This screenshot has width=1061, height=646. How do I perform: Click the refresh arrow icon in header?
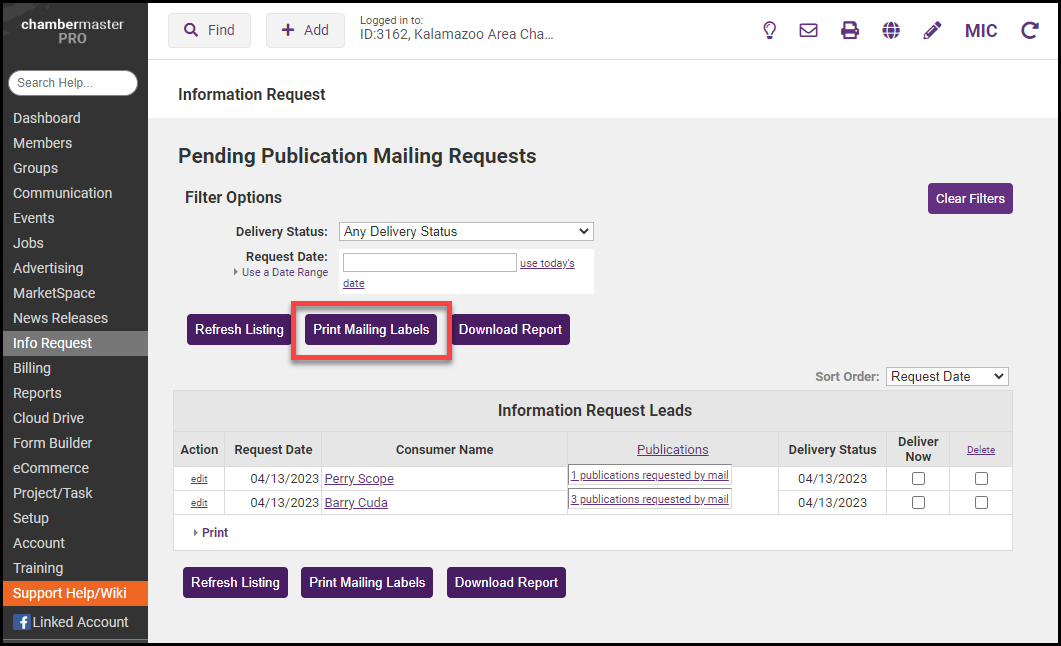(1029, 30)
